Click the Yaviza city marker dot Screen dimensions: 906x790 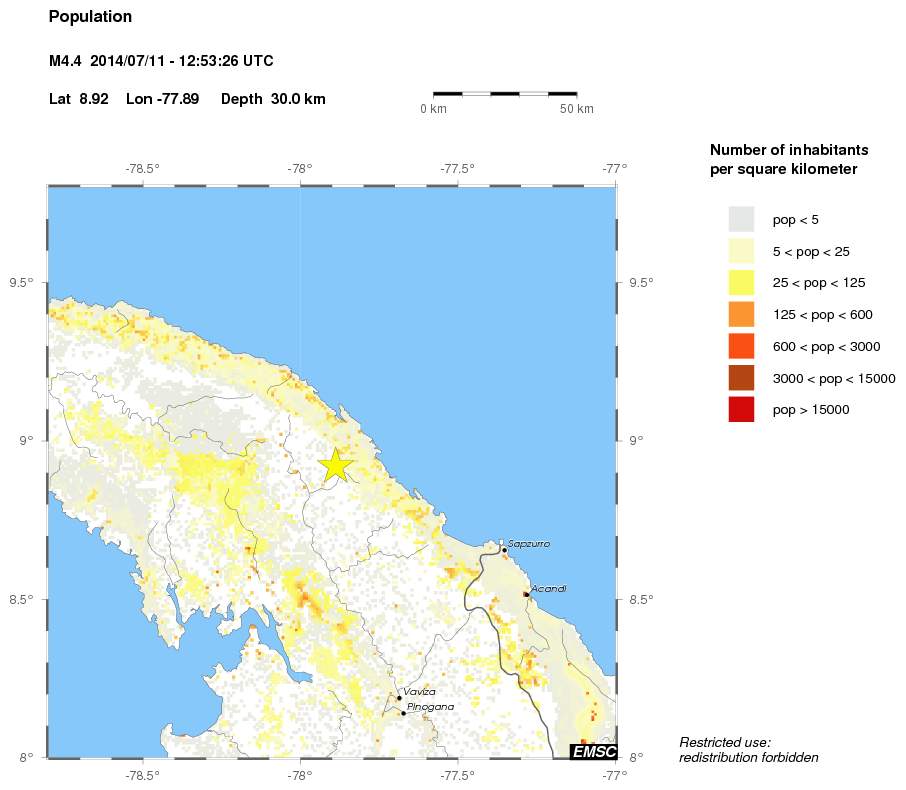point(399,698)
